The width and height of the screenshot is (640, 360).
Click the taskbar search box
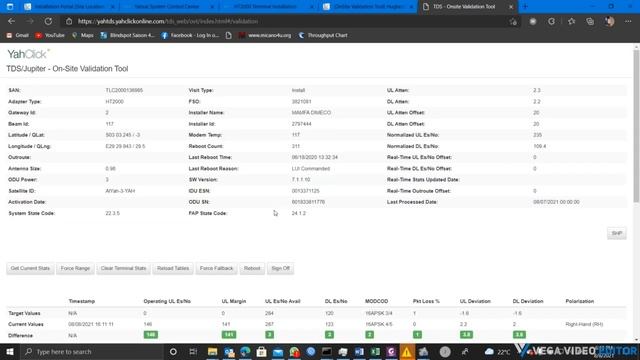click(92, 352)
